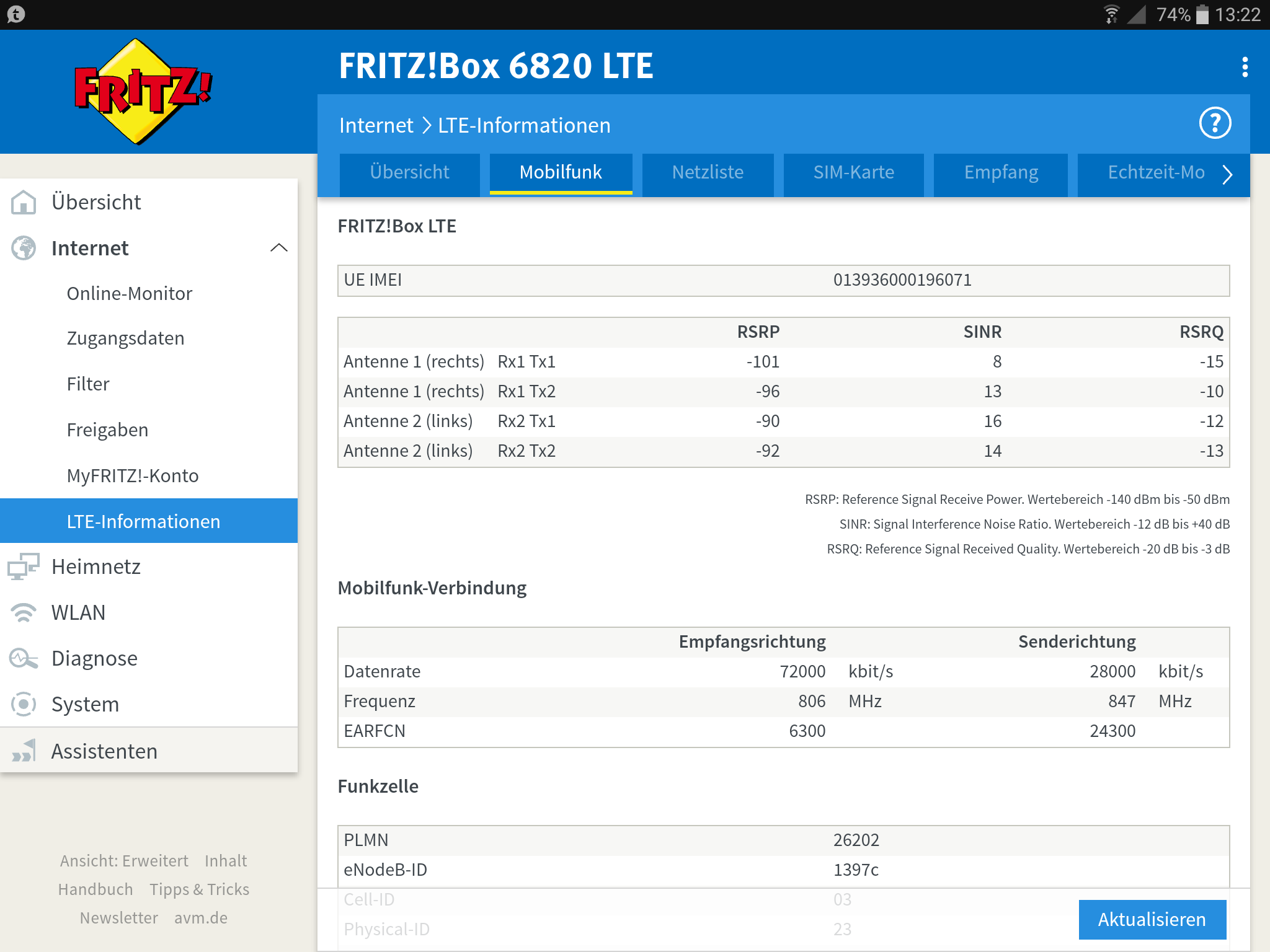Click the Diagnose magnifier icon
This screenshot has height=952, width=1270.
pyautogui.click(x=24, y=658)
